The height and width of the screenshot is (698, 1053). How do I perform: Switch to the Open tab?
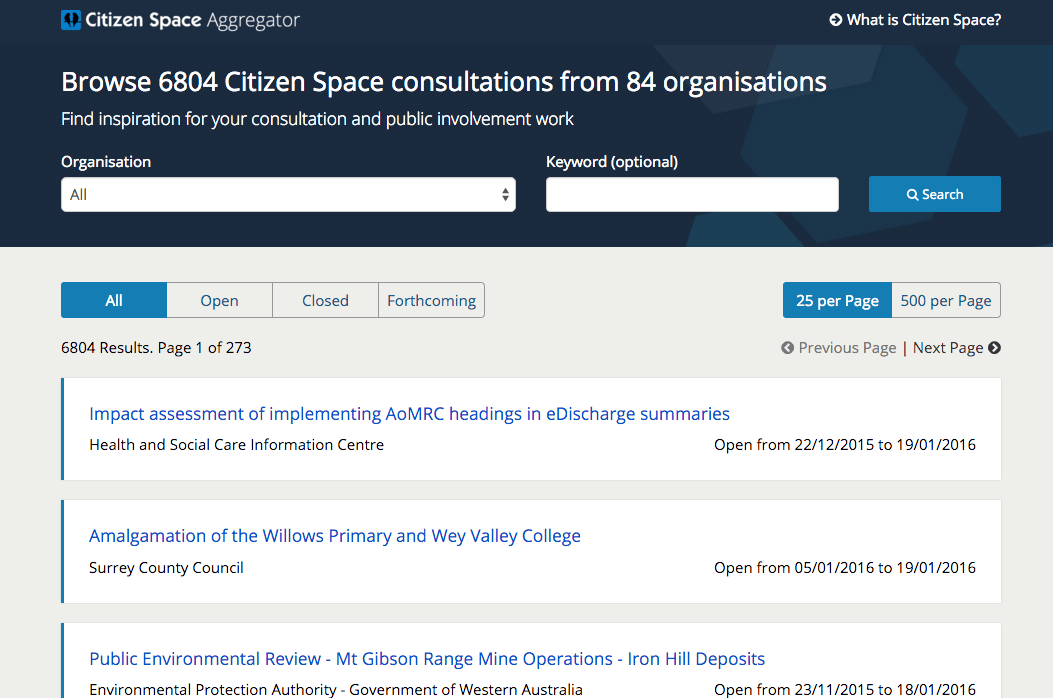(219, 300)
